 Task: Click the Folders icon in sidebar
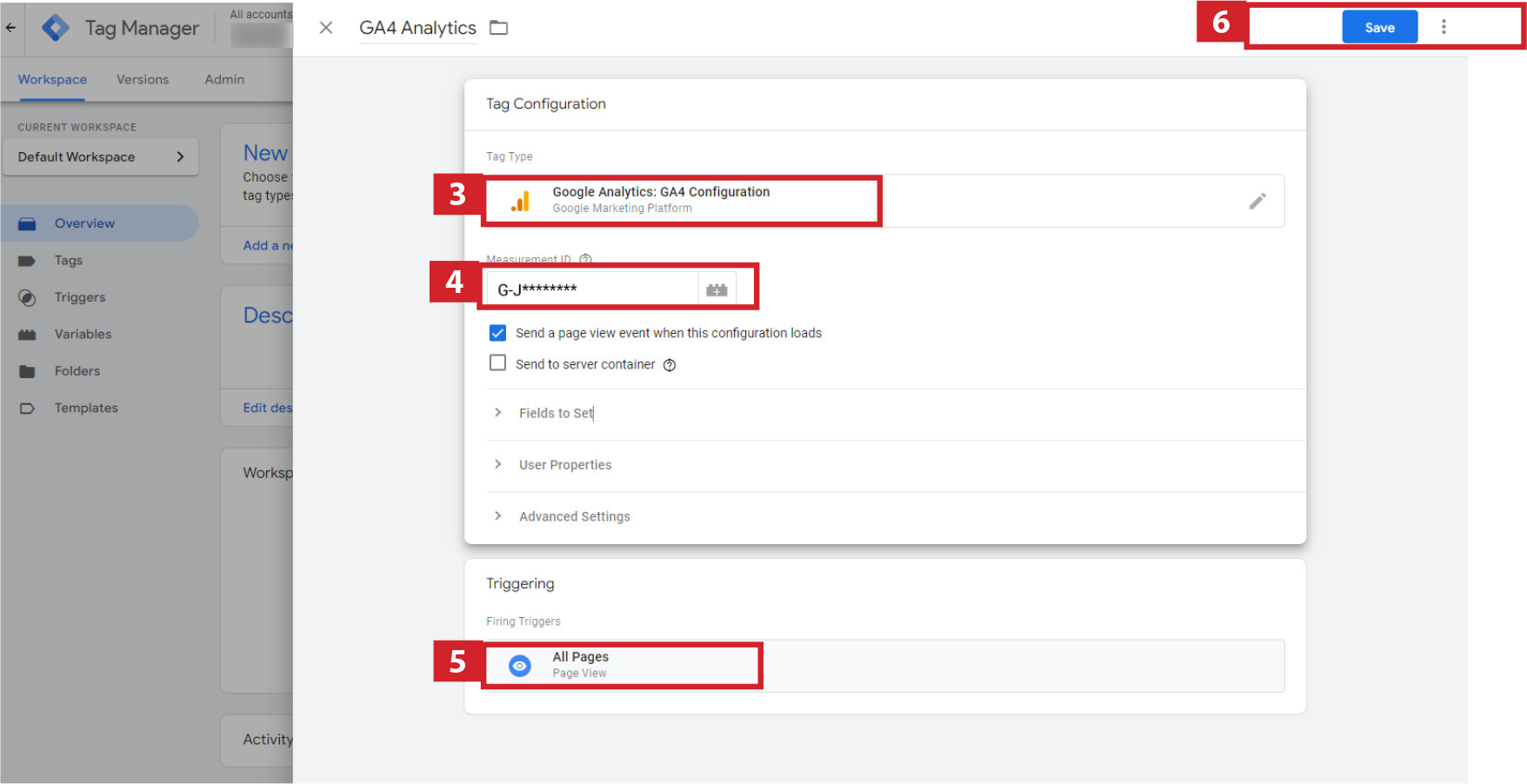click(x=27, y=372)
